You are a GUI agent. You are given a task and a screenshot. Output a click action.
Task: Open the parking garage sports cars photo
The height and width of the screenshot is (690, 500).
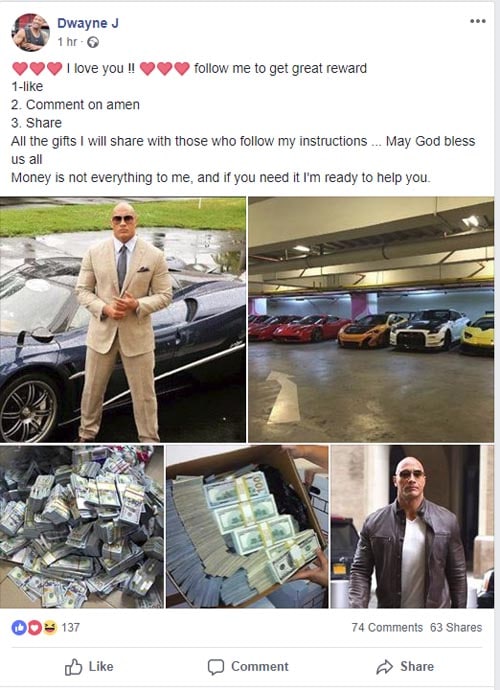[x=371, y=319]
